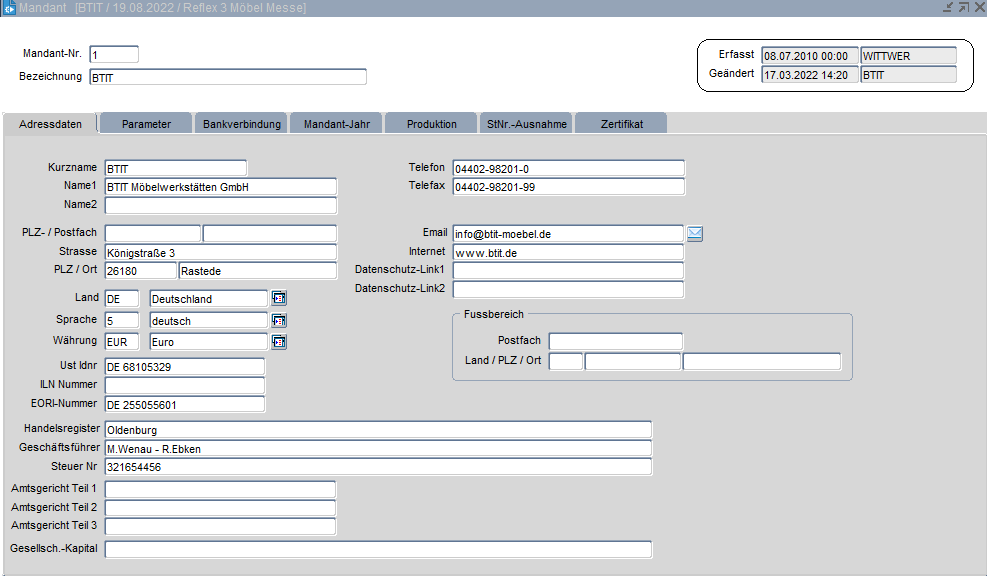Screen dimensions: 987x576
Task: Focus the Name2 text field
Action: point(221,206)
